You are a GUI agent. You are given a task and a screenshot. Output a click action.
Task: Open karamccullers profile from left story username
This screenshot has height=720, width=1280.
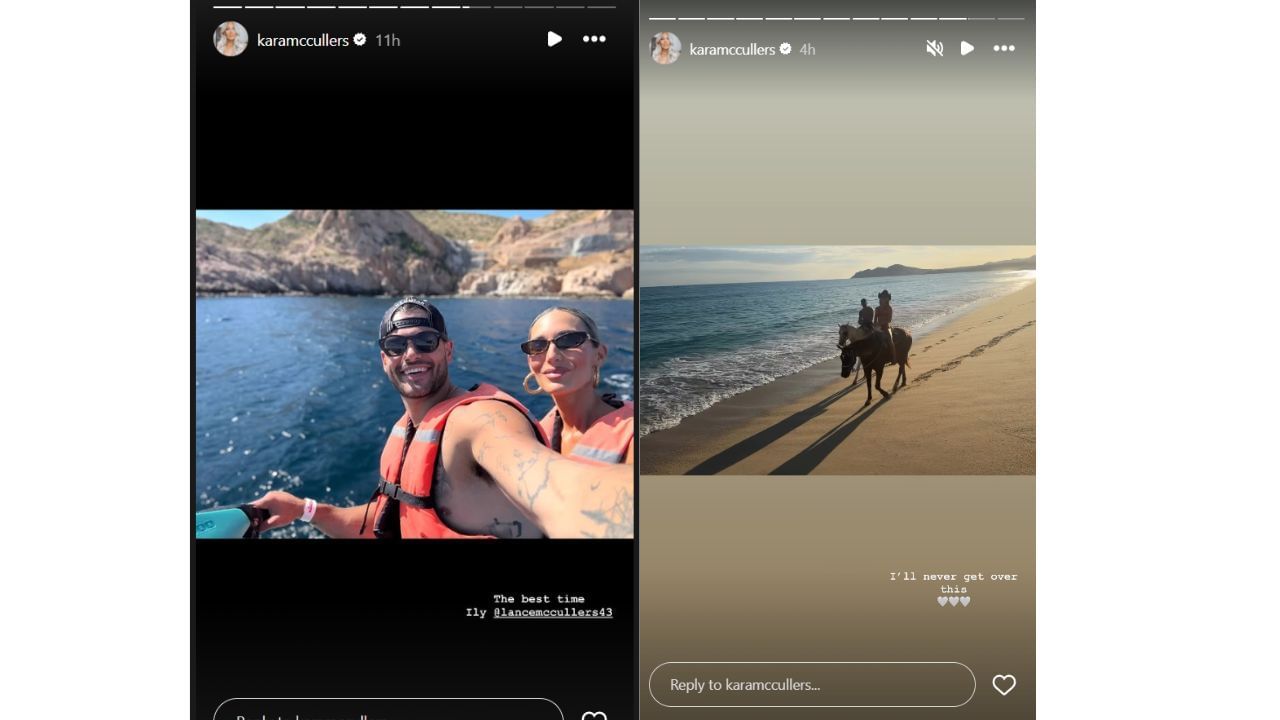(302, 40)
